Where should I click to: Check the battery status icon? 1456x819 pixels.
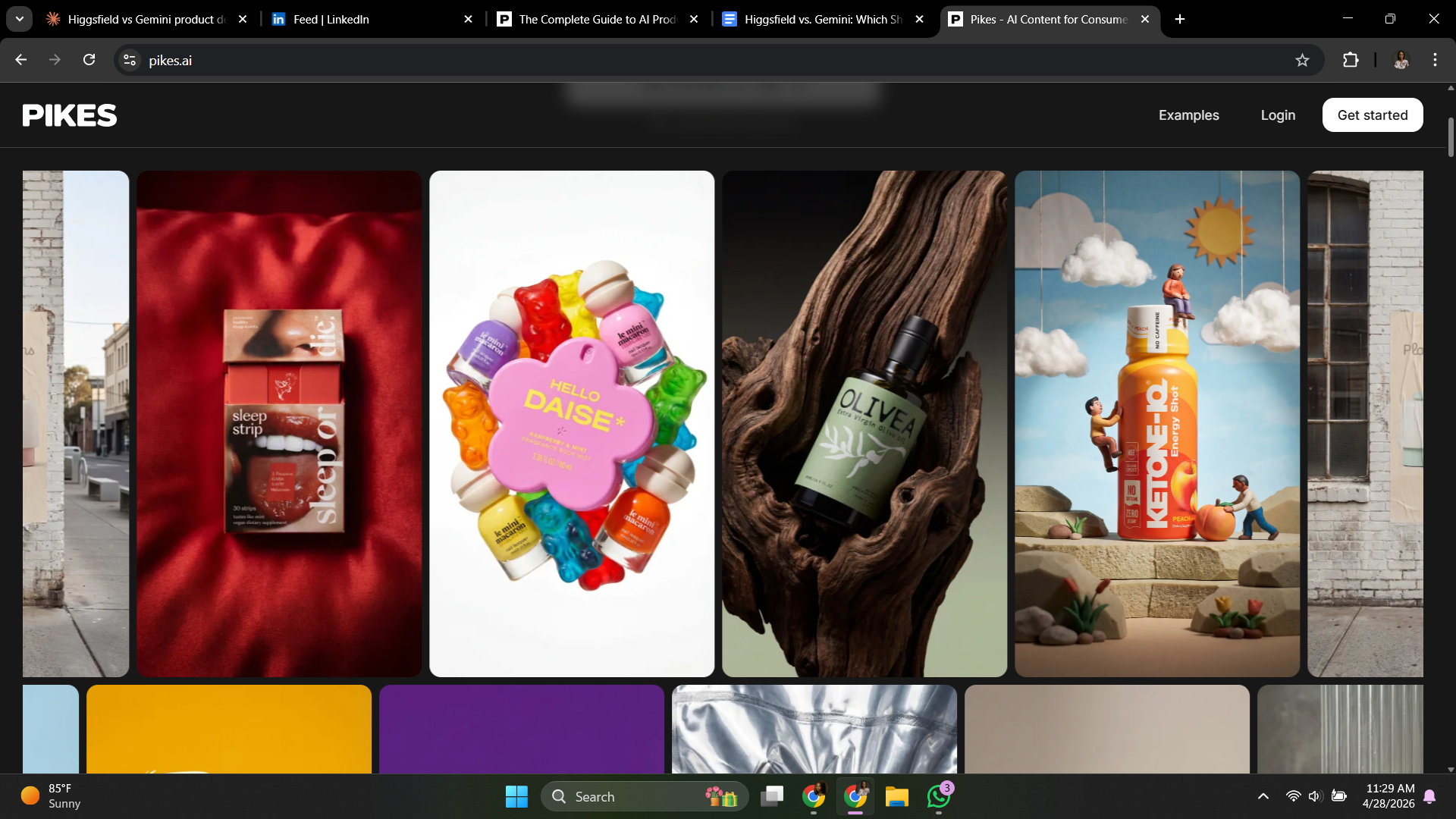click(1339, 796)
